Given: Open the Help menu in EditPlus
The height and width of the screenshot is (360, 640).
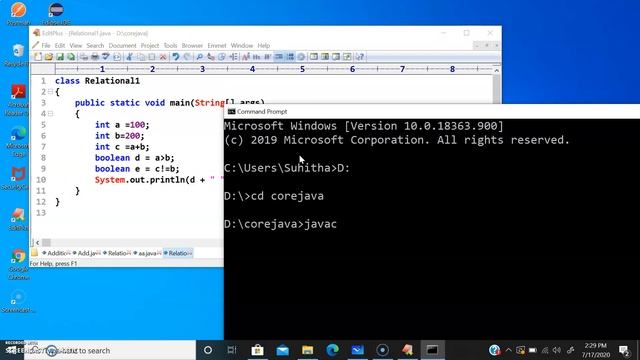Looking at the screenshot, I should 264,45.
